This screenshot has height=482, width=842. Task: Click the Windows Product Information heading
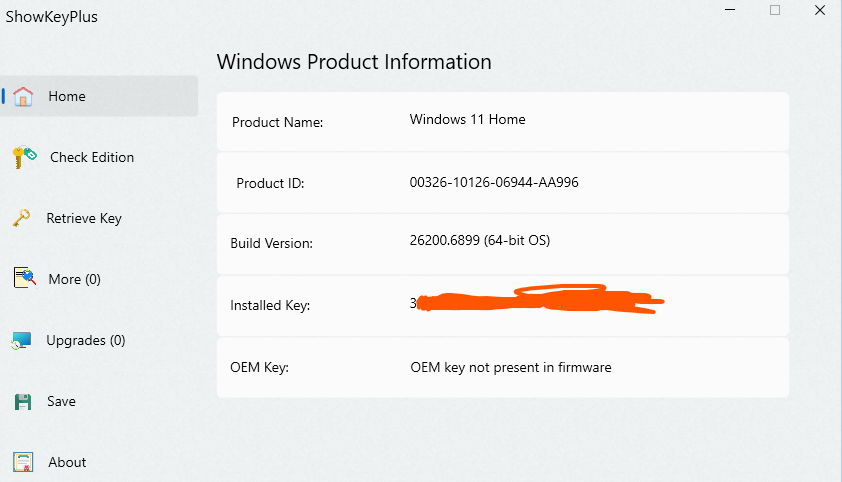point(354,62)
